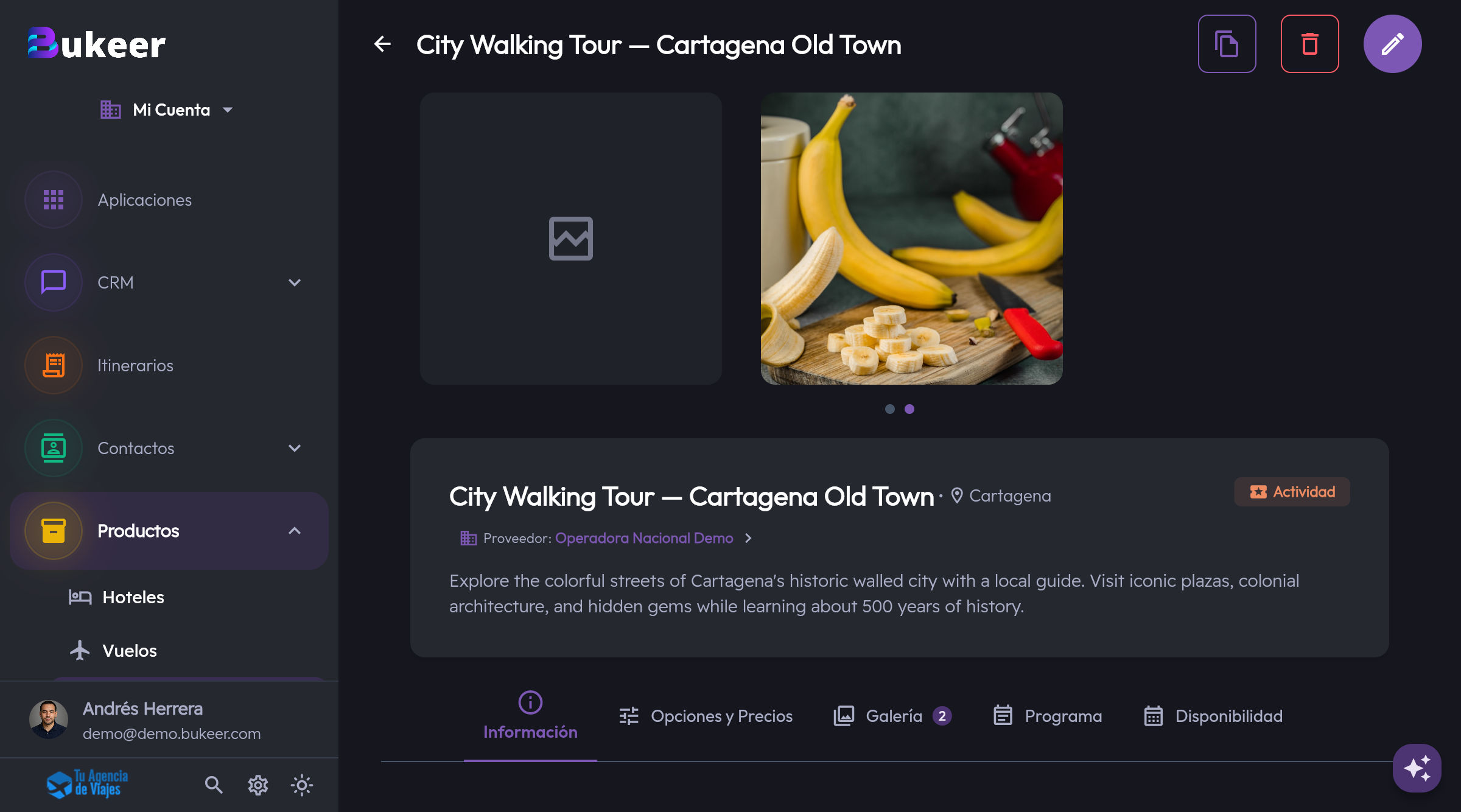Open the AI sparkle assistant button

click(1417, 768)
